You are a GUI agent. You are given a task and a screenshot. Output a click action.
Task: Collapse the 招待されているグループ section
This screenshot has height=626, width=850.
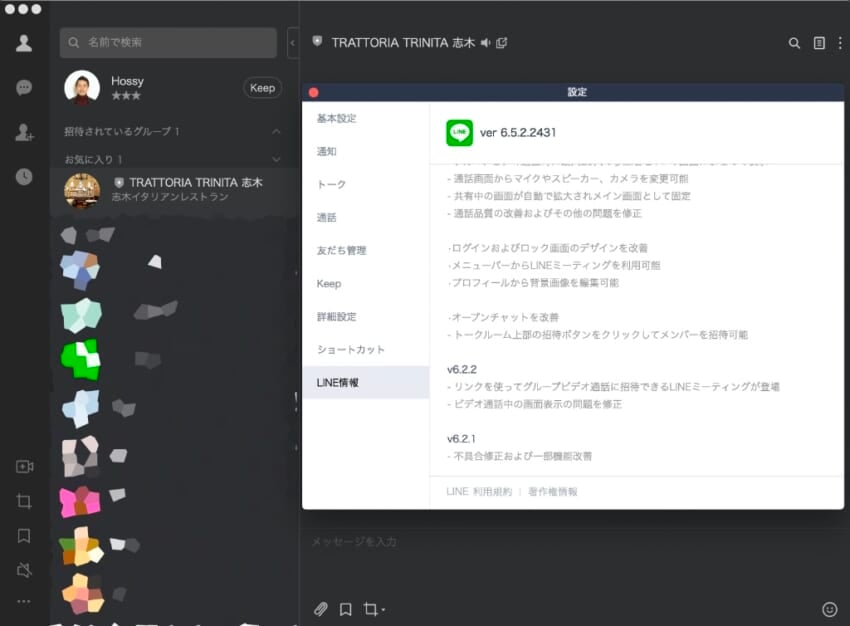pyautogui.click(x=277, y=132)
